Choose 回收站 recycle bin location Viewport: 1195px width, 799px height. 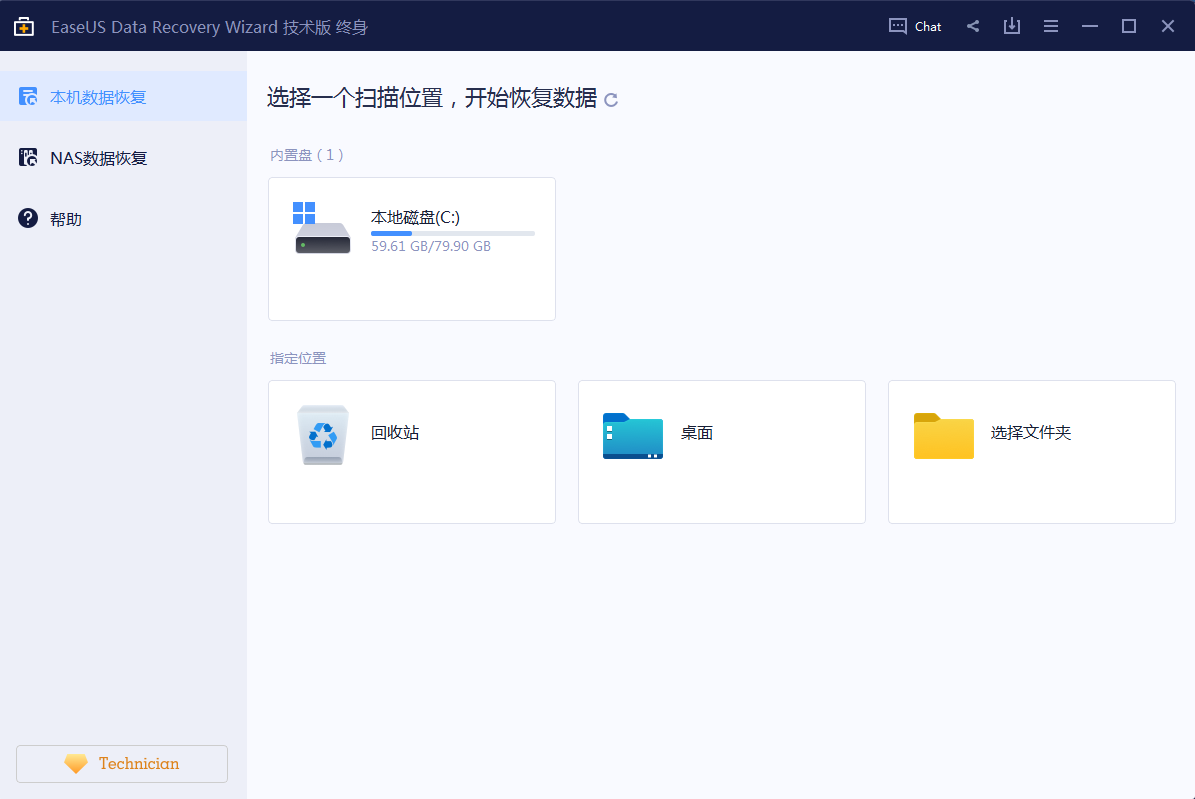point(412,451)
